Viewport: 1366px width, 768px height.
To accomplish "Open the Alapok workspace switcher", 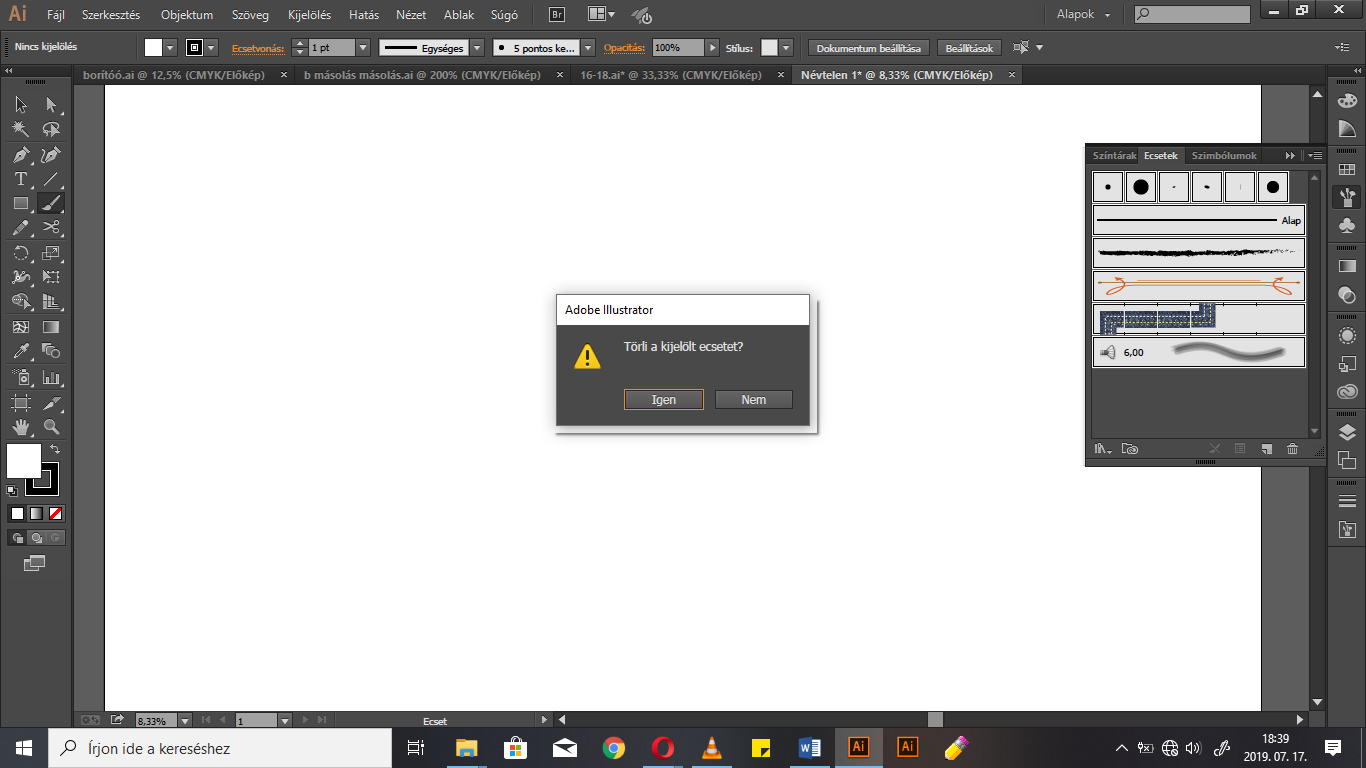I will coord(1083,15).
